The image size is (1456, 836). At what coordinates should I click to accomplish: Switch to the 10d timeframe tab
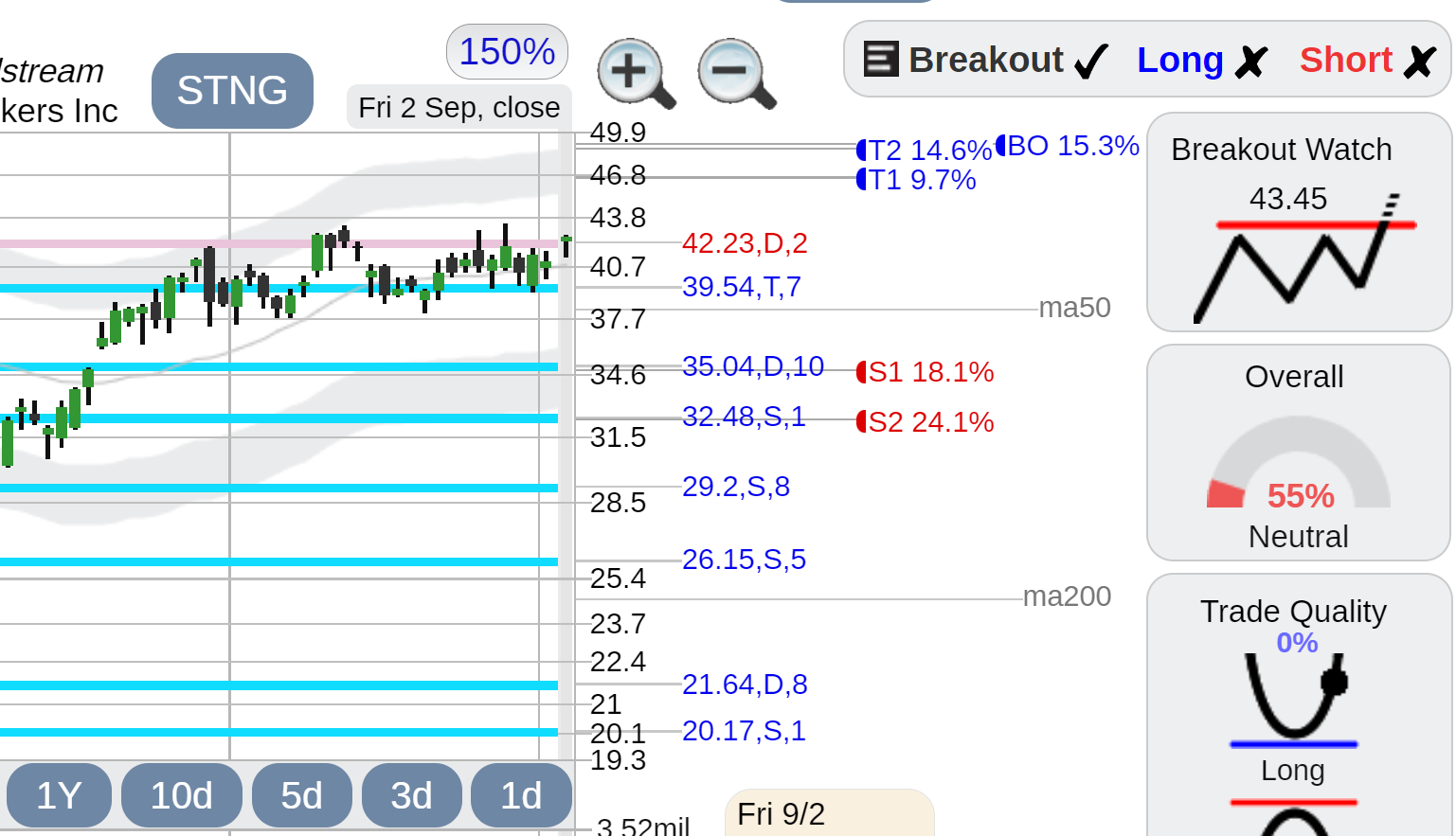(182, 795)
